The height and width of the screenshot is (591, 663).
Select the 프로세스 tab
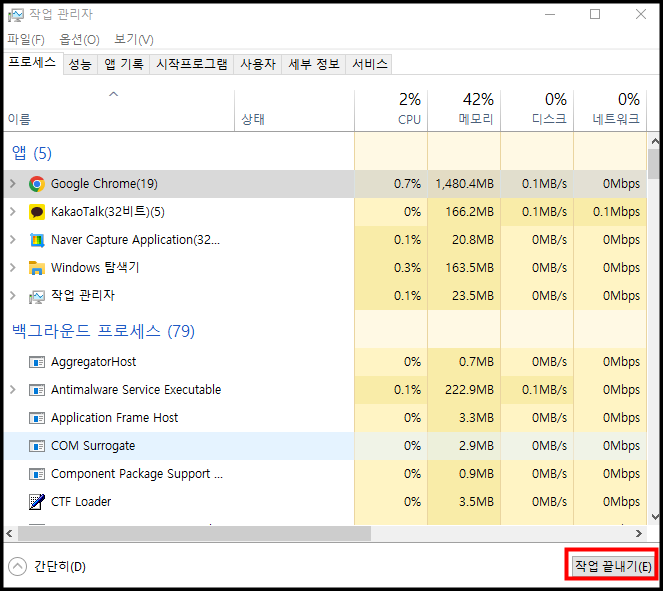point(33,63)
